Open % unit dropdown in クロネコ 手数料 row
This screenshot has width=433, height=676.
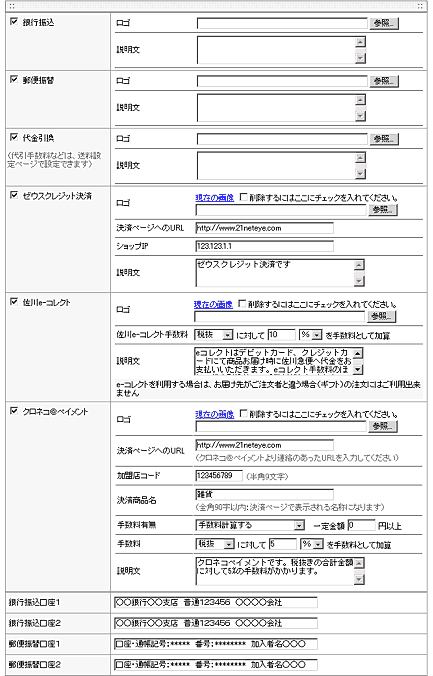tap(312, 544)
